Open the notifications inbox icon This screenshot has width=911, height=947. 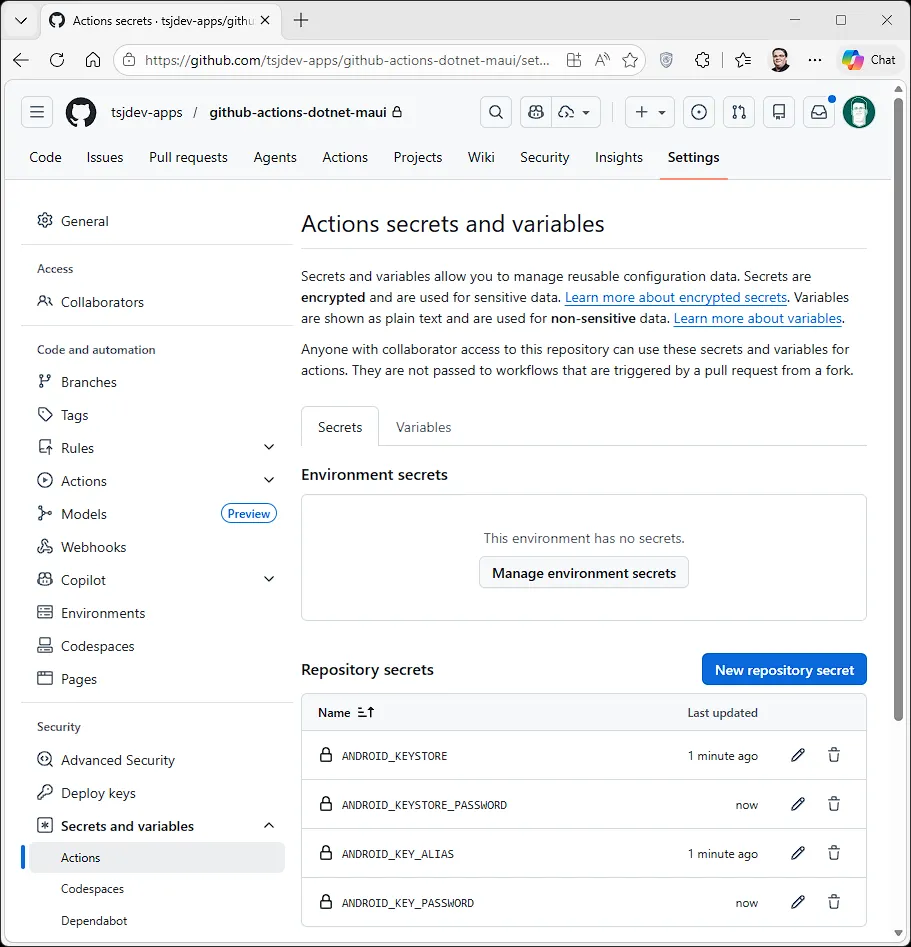click(x=819, y=112)
